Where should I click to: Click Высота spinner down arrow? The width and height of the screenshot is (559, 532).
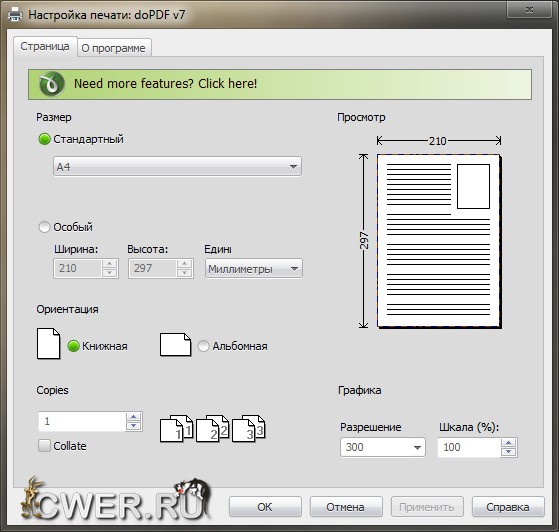point(185,273)
